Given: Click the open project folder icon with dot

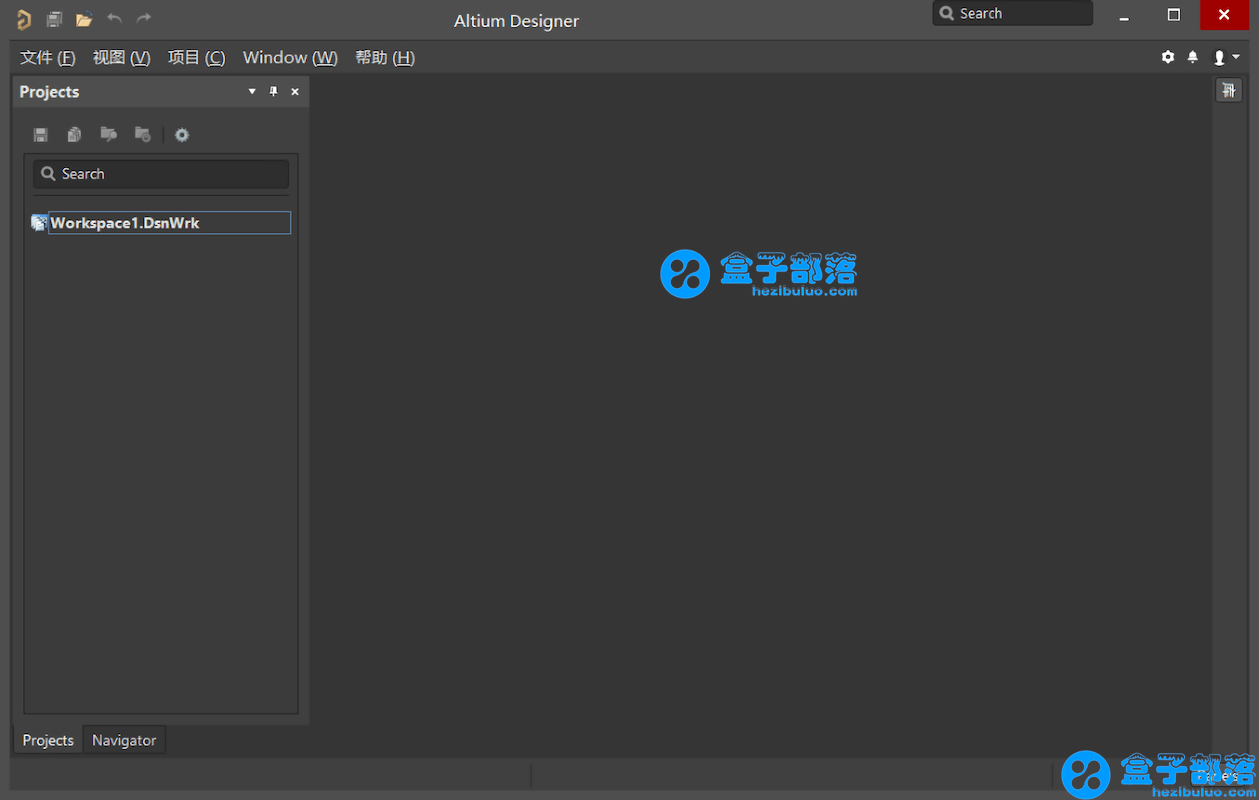Looking at the screenshot, I should click(x=108, y=134).
